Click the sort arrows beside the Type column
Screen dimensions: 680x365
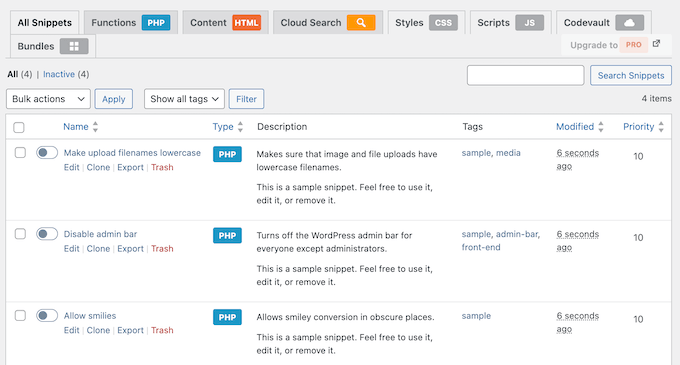click(x=240, y=127)
